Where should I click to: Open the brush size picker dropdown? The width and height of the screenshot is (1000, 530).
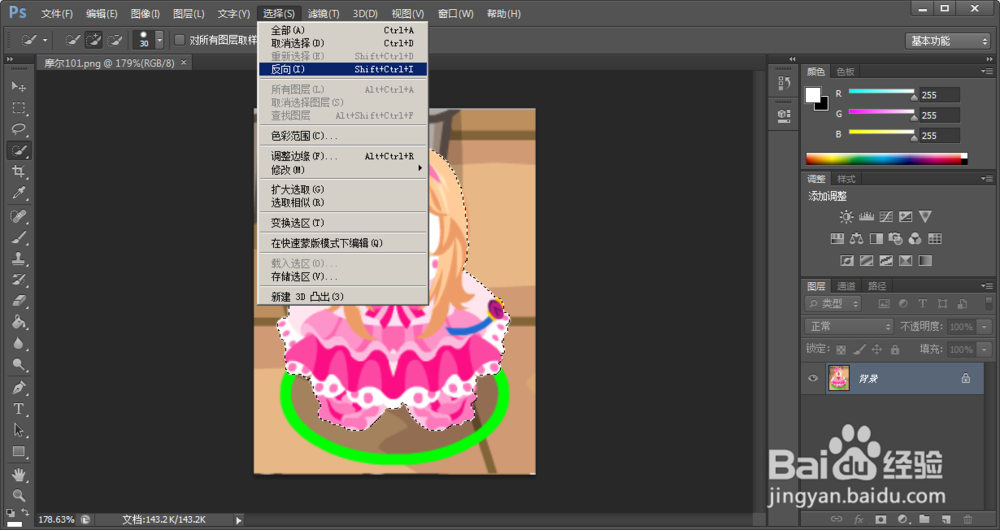click(159, 40)
